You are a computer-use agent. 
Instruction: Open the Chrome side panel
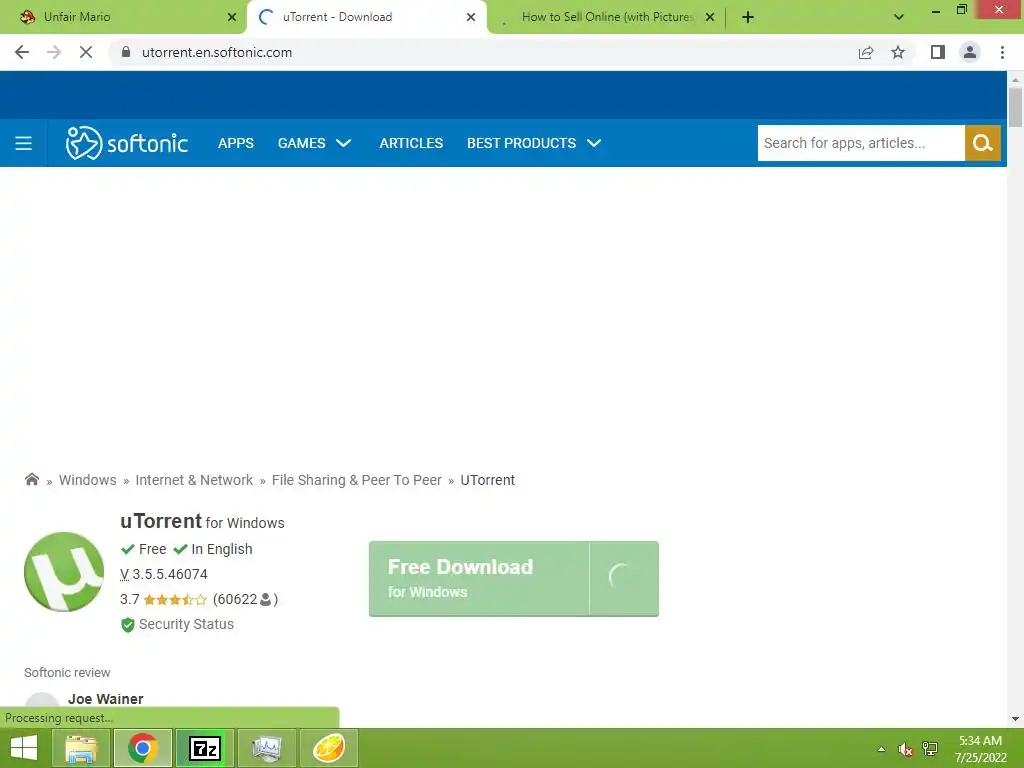coord(938,52)
